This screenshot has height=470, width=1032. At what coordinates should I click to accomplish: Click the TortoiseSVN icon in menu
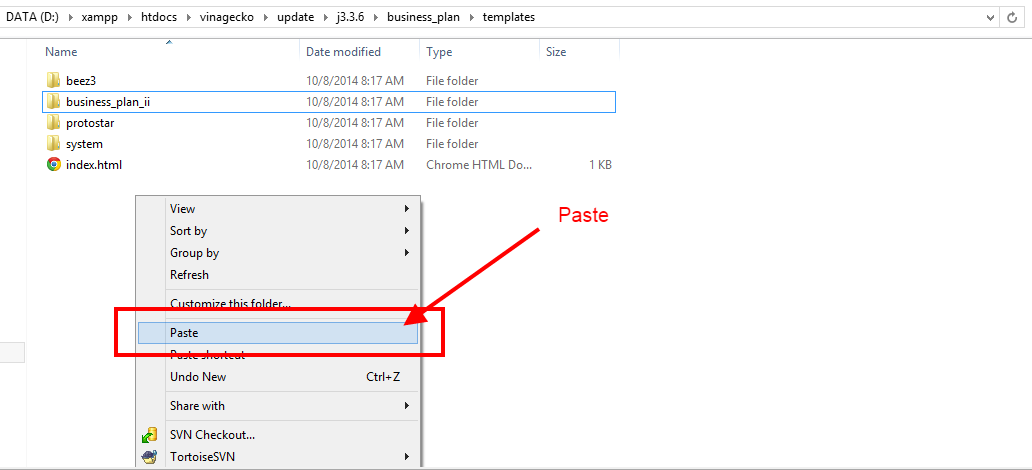[150, 457]
